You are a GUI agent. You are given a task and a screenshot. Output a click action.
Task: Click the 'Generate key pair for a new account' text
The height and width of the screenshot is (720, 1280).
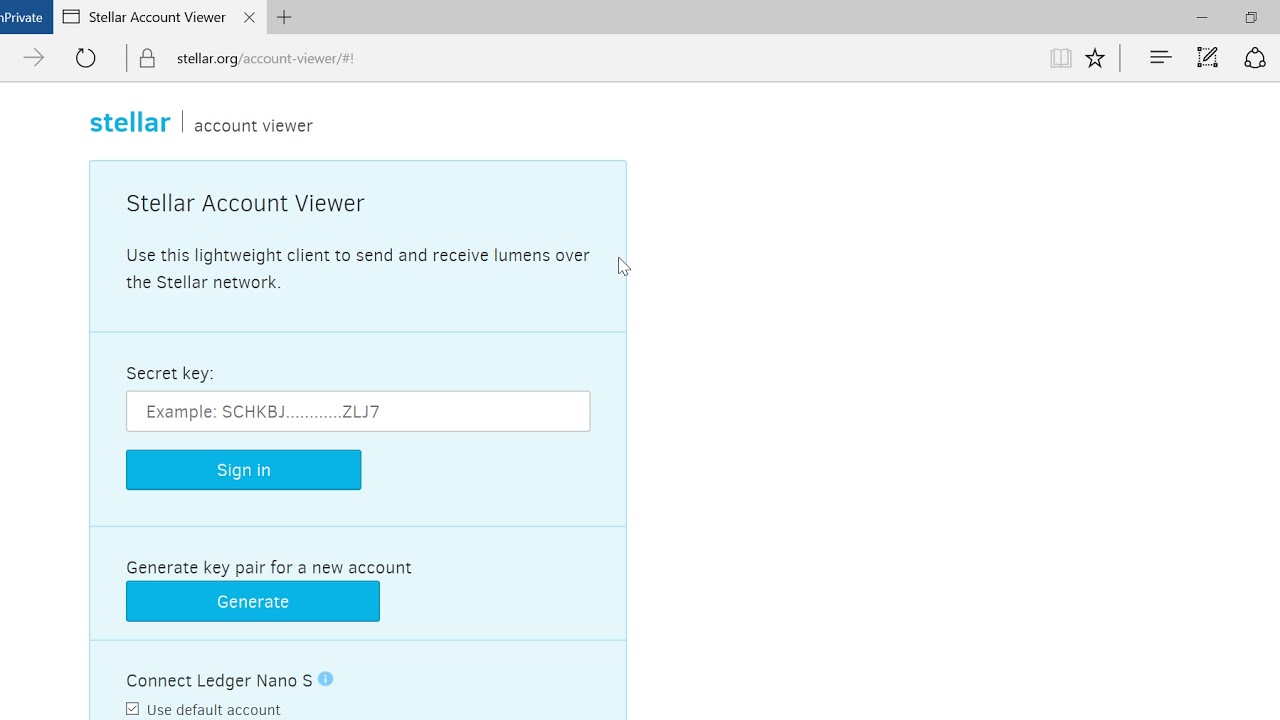[x=269, y=567]
